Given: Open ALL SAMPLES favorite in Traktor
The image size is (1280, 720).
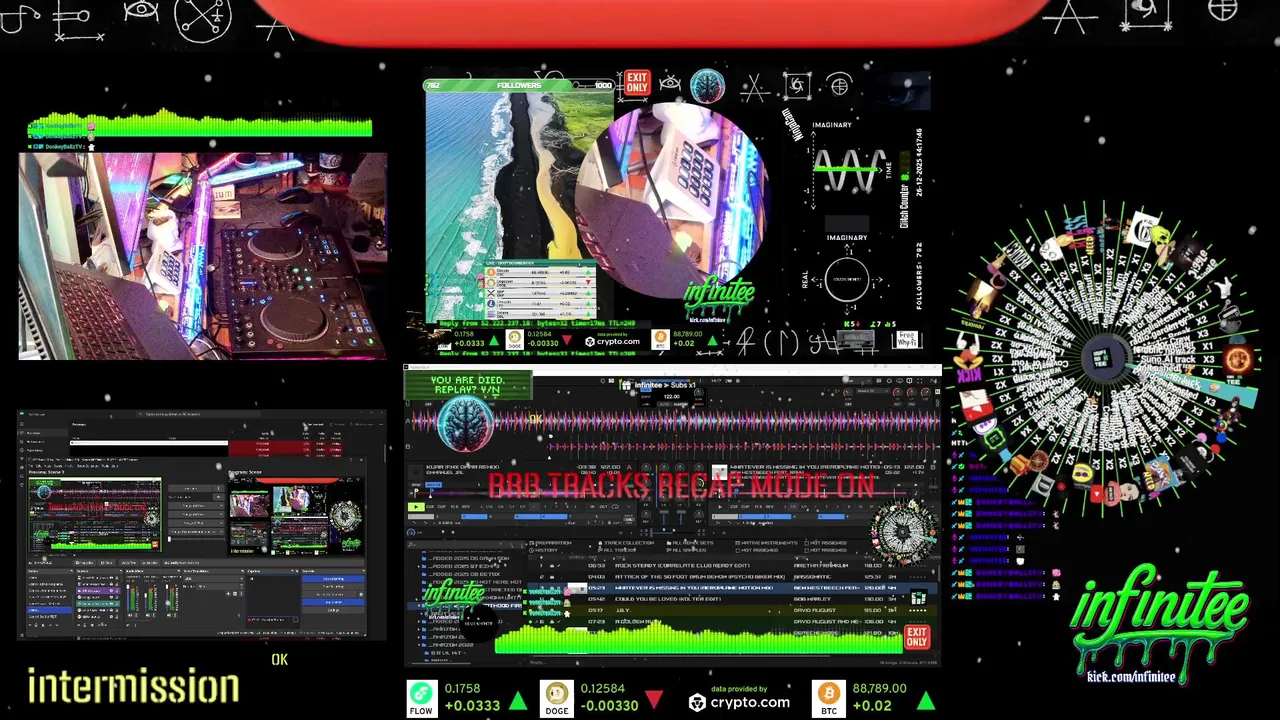Looking at the screenshot, I should pos(686,550).
